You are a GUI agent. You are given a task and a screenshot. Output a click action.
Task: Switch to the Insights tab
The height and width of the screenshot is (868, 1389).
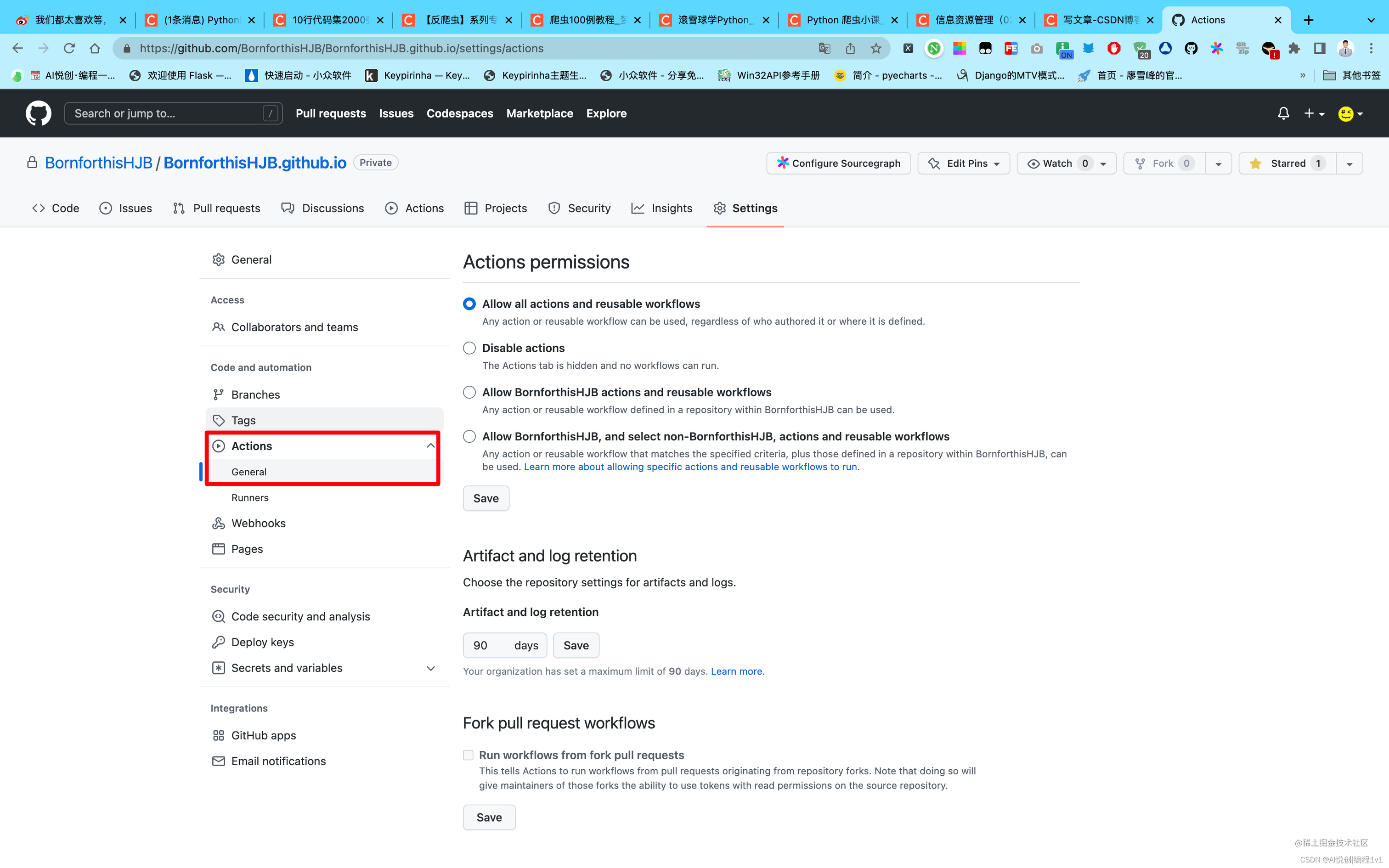click(662, 208)
